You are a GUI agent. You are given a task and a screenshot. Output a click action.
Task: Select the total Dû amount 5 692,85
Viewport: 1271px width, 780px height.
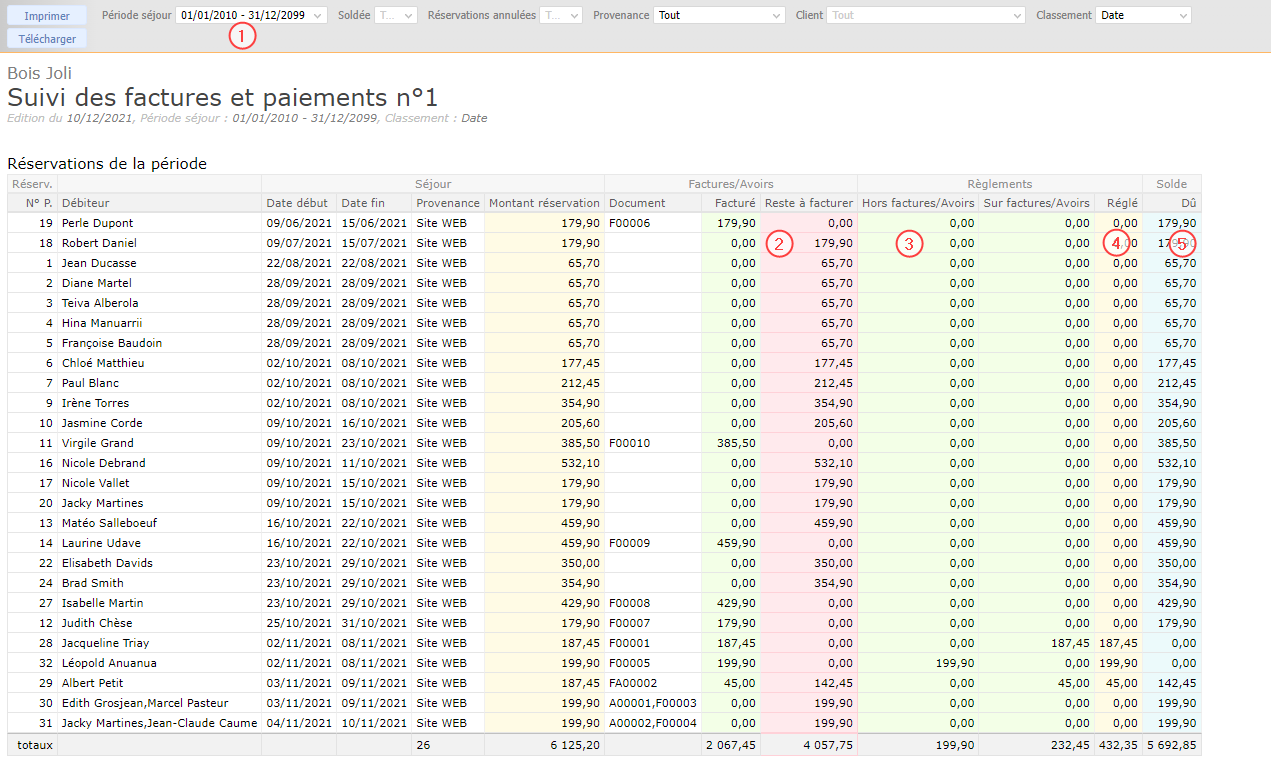[x=1171, y=745]
